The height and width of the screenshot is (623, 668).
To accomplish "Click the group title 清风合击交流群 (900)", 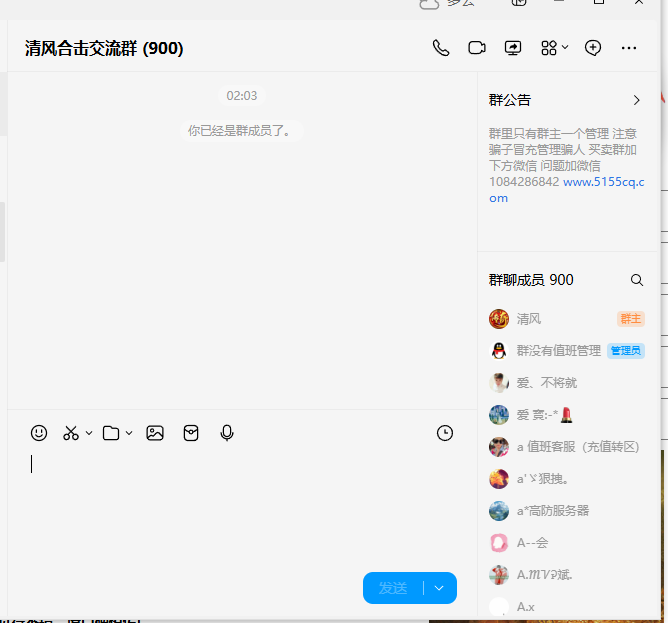I will tap(104, 48).
